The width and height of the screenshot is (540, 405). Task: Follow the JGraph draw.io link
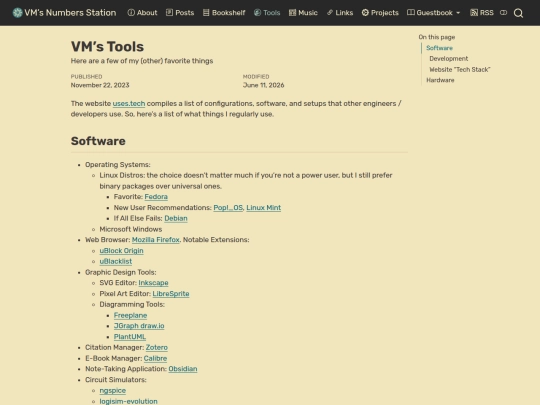coord(139,326)
